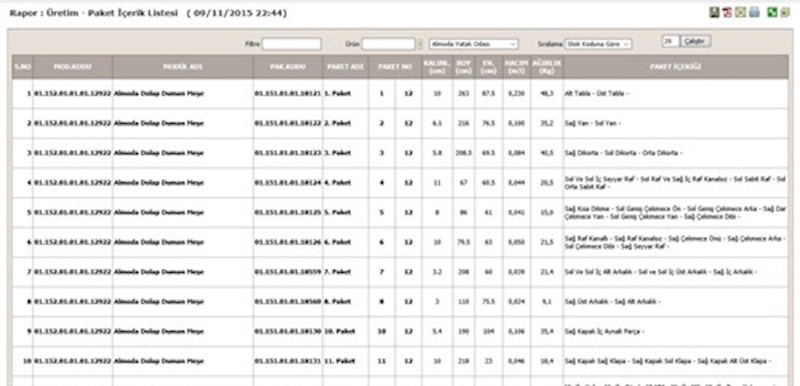Screen dimensions: 800x386
Task: Click the PAKET İÇERİĞİ column header
Action: click(x=676, y=67)
